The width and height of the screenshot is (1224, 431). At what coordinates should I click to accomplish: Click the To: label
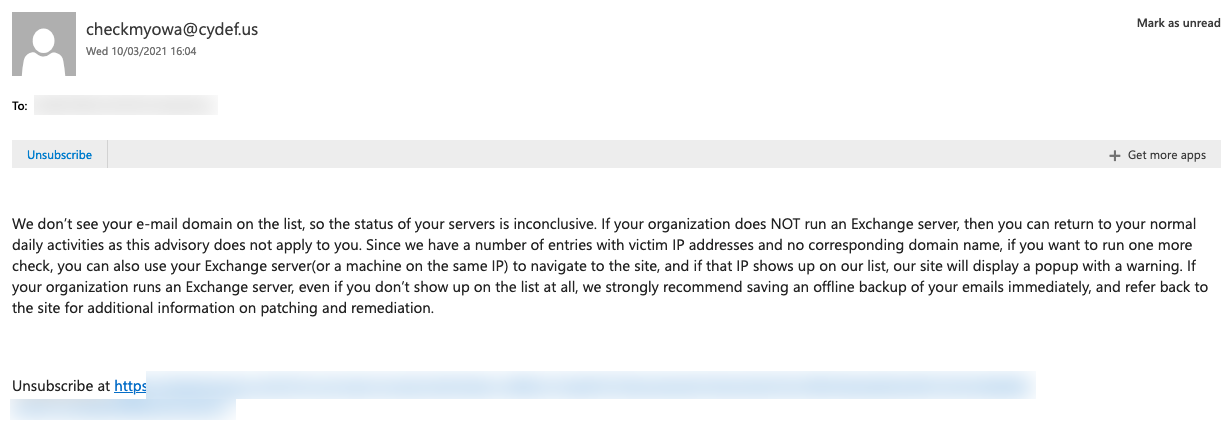click(19, 106)
